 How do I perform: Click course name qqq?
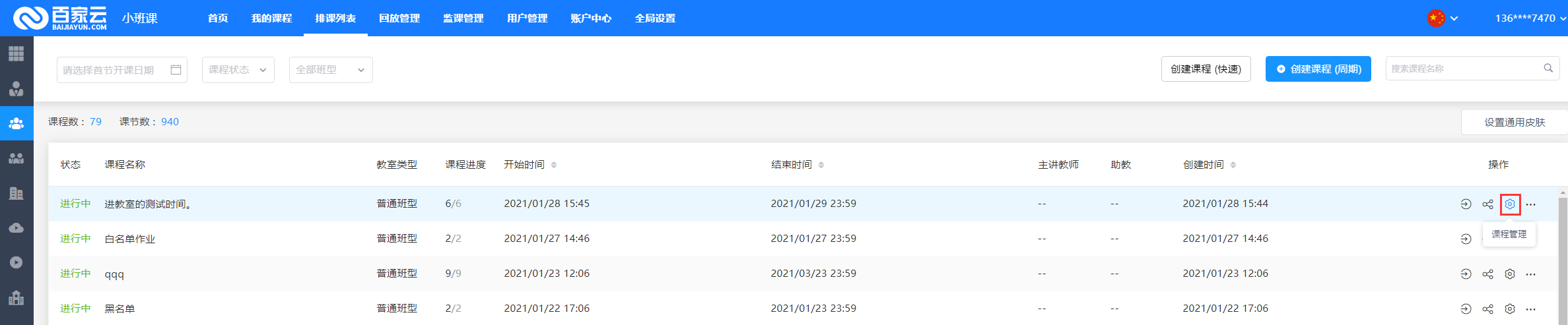click(x=114, y=274)
